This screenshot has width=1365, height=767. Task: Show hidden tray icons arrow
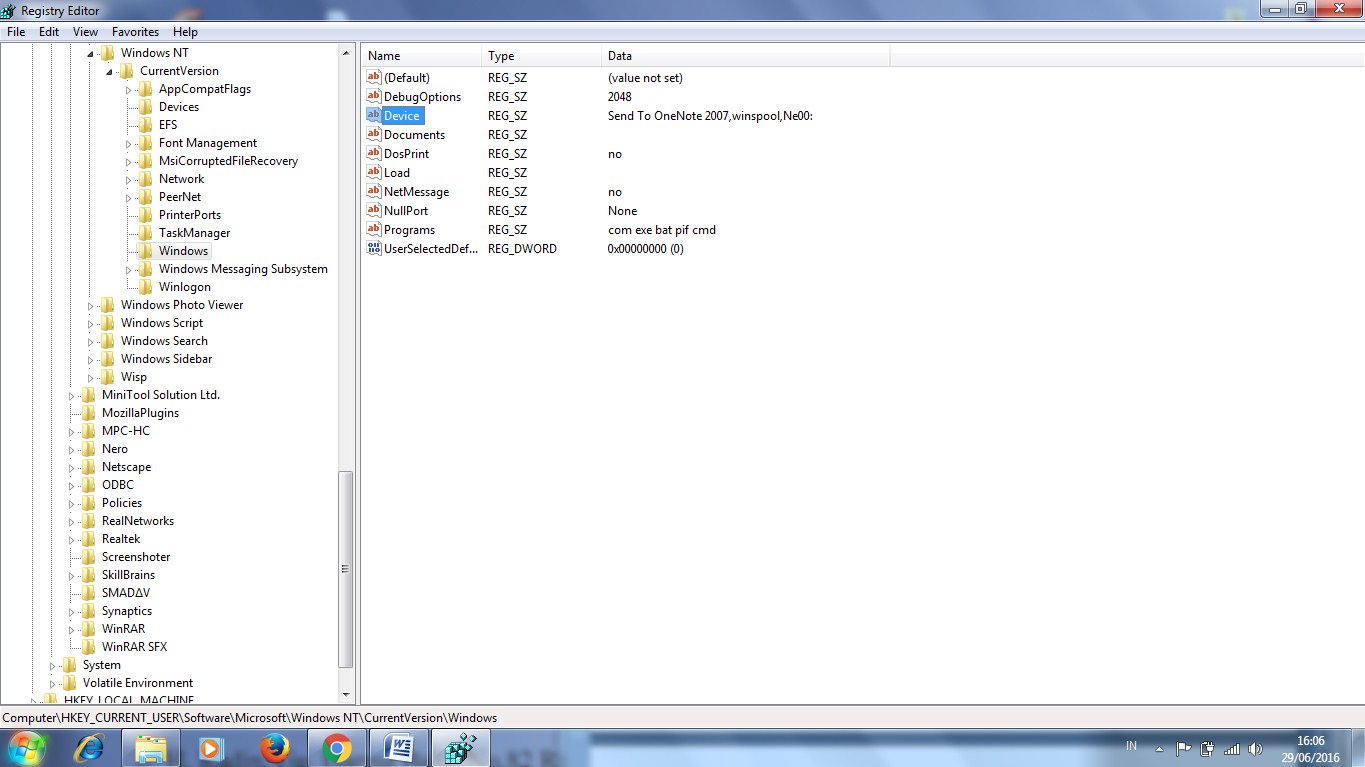[1159, 748]
